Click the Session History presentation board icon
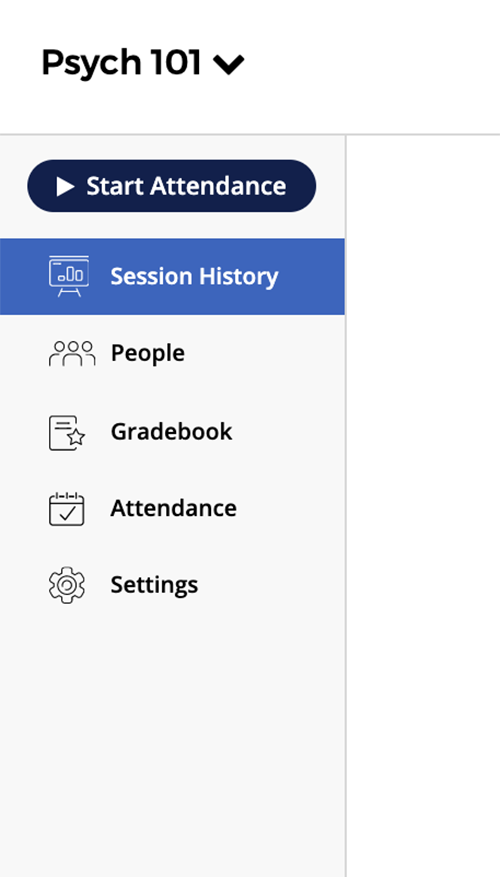Viewport: 500px width, 877px height. click(x=69, y=276)
